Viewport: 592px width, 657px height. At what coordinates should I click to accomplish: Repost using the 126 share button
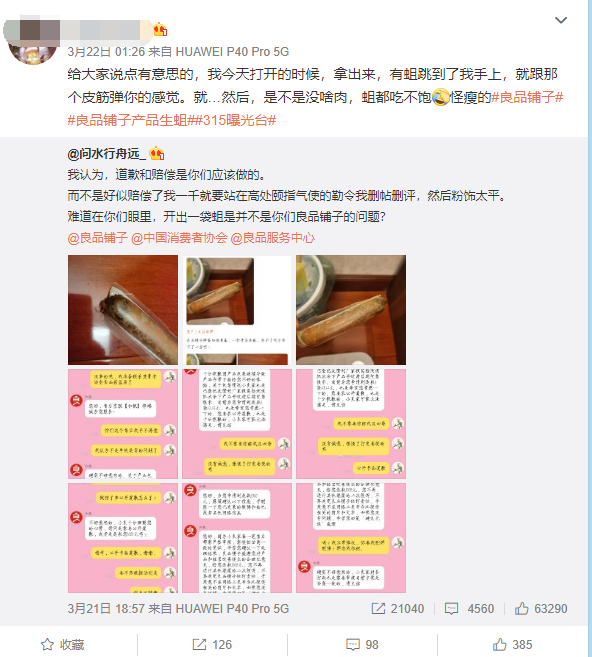(212, 644)
